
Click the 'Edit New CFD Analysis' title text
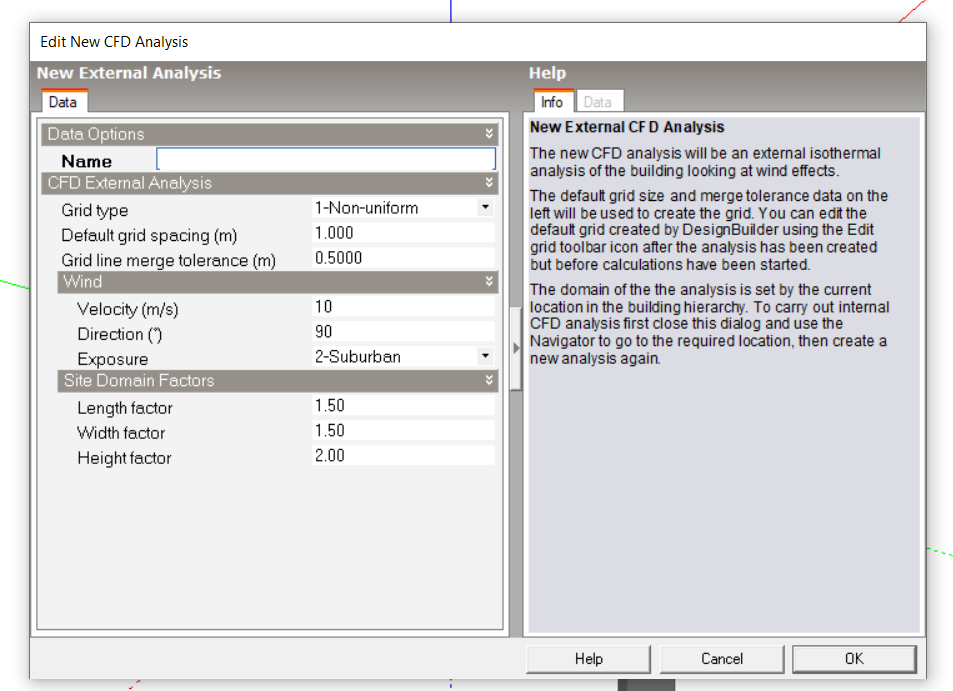coord(114,42)
